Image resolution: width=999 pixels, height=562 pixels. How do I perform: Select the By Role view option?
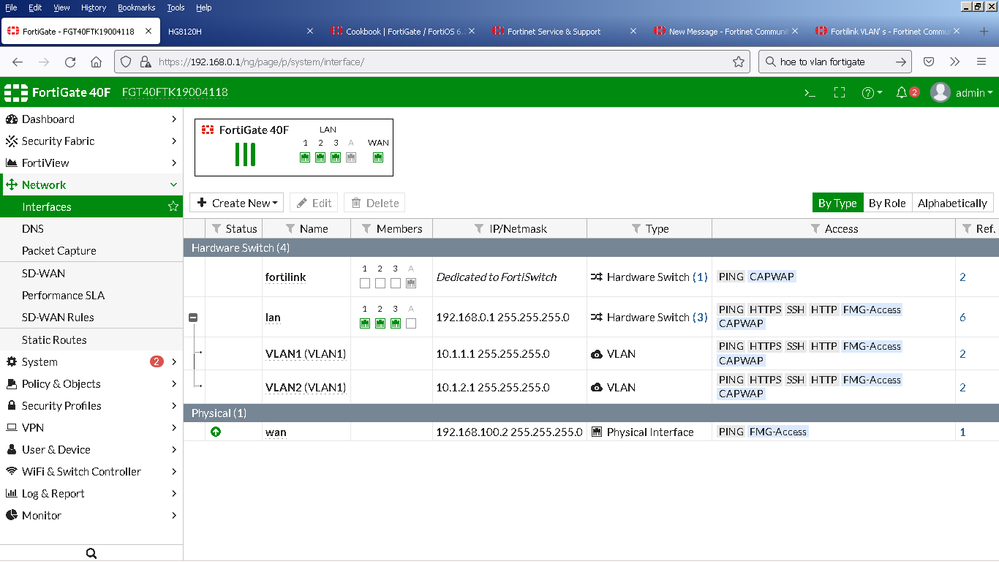click(886, 203)
